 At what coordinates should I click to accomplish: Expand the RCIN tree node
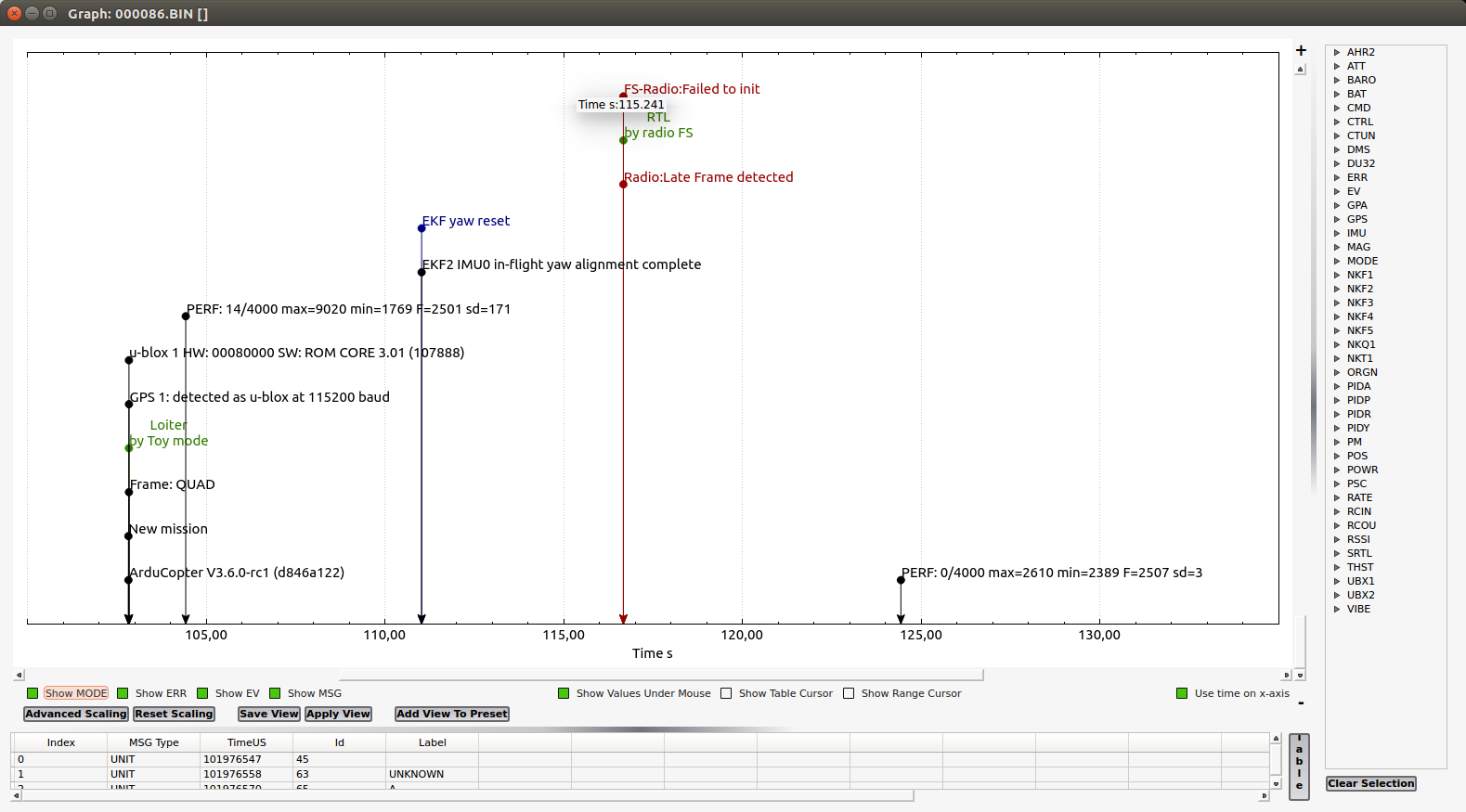point(1337,511)
